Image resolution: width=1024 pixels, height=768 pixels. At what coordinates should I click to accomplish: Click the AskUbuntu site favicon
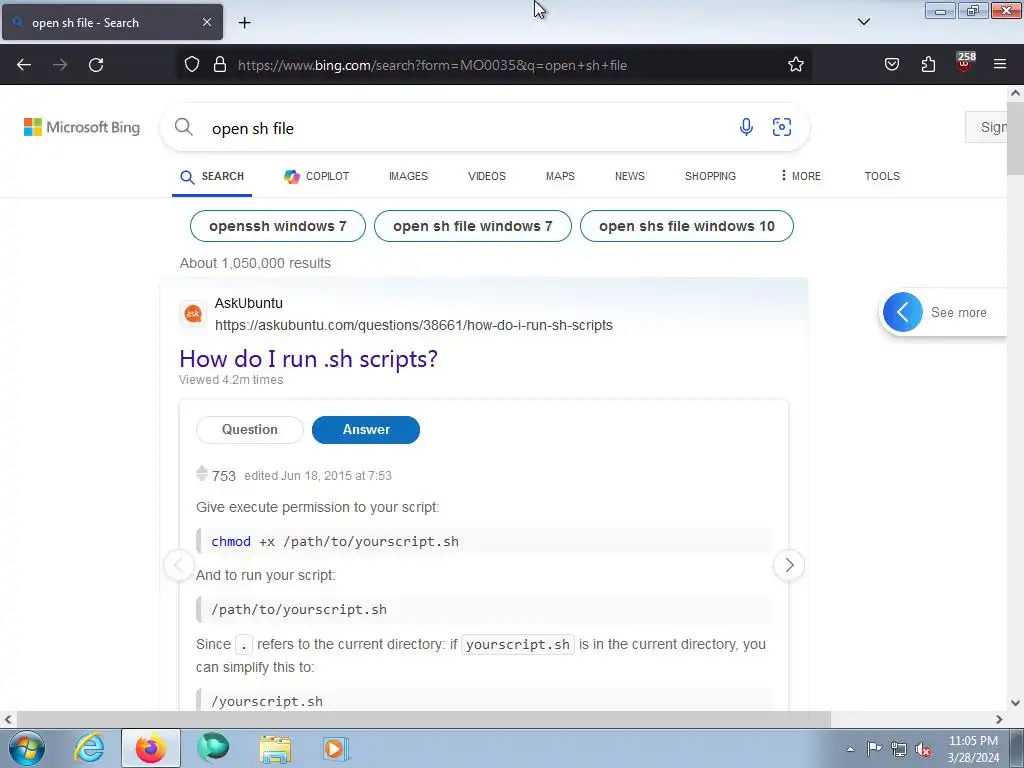(193, 314)
